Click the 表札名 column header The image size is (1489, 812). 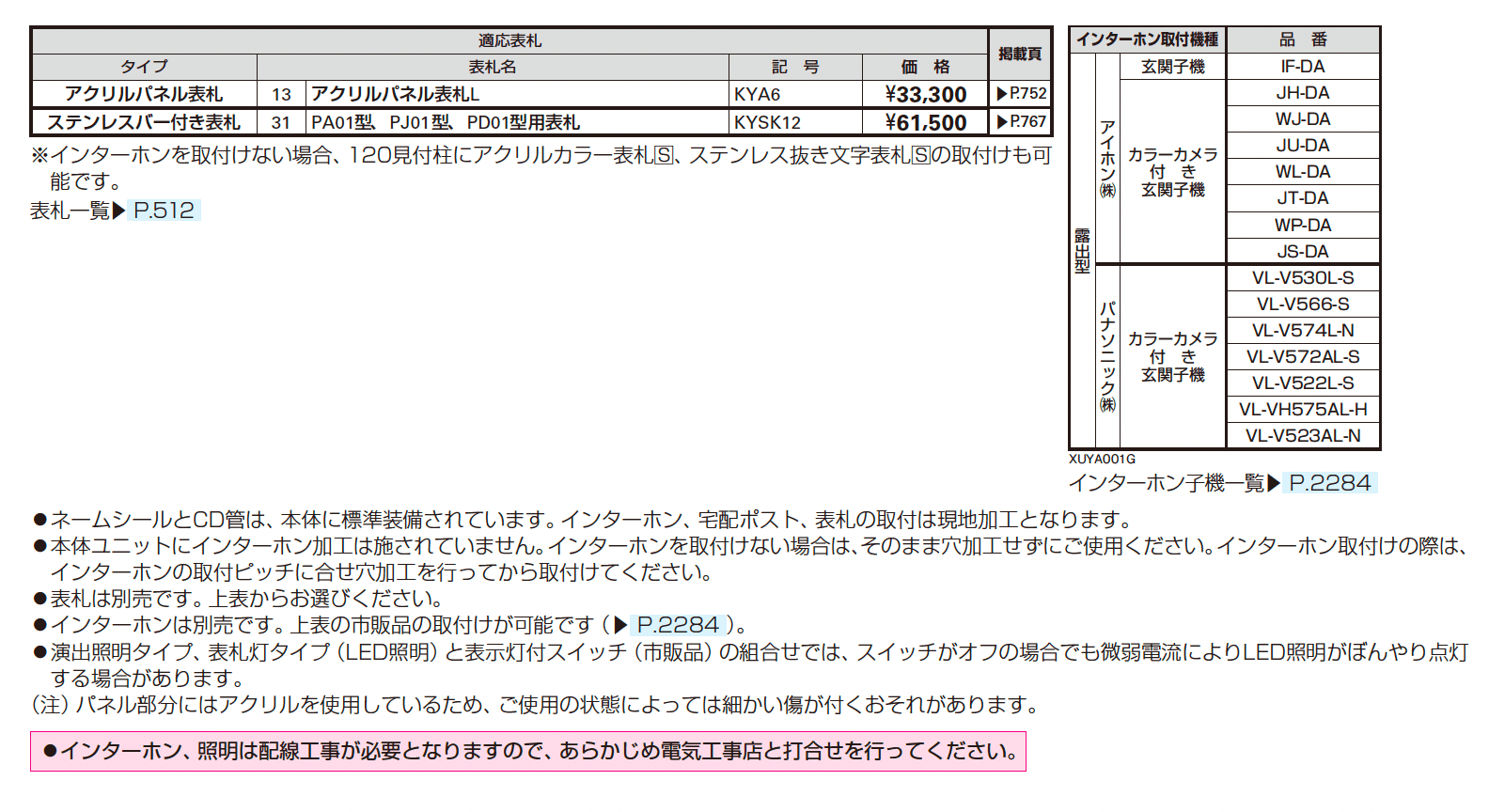[493, 67]
